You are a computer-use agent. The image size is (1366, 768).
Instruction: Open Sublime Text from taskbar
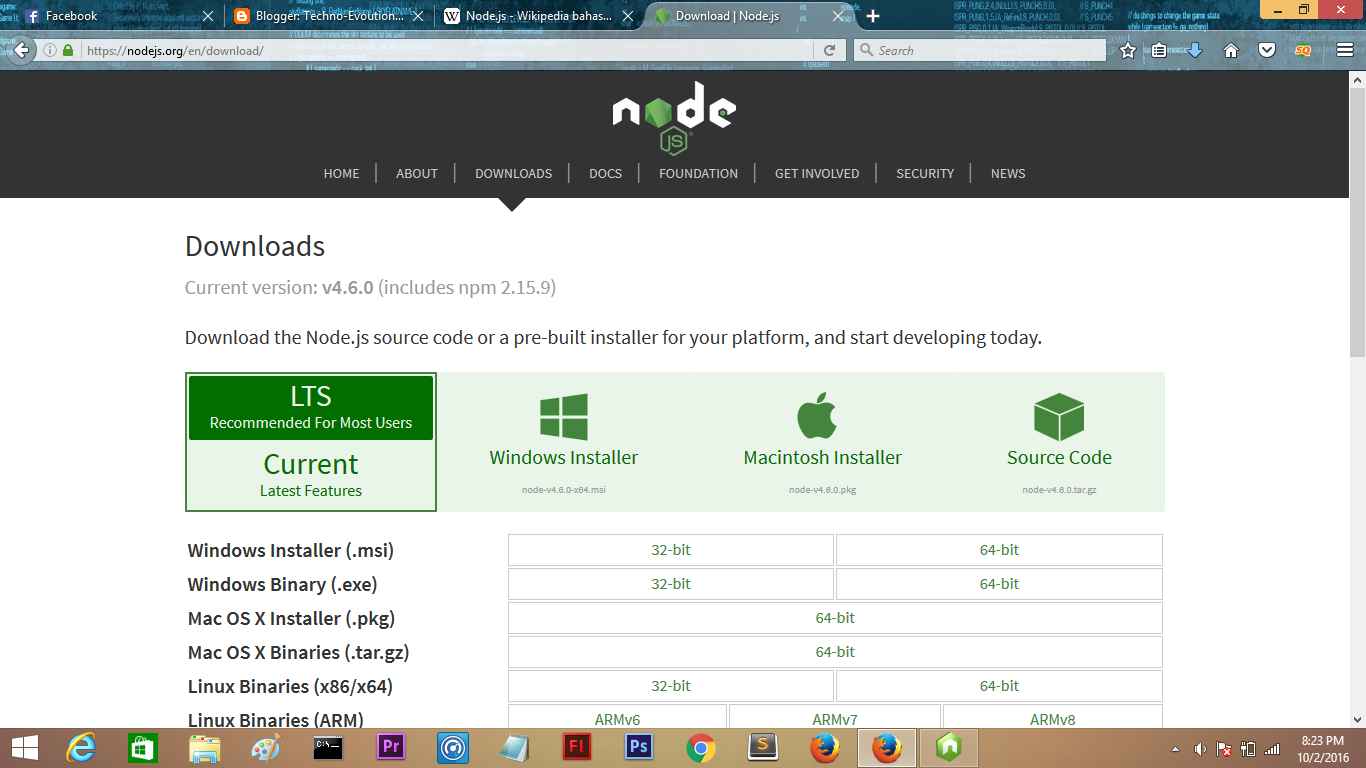[763, 748]
